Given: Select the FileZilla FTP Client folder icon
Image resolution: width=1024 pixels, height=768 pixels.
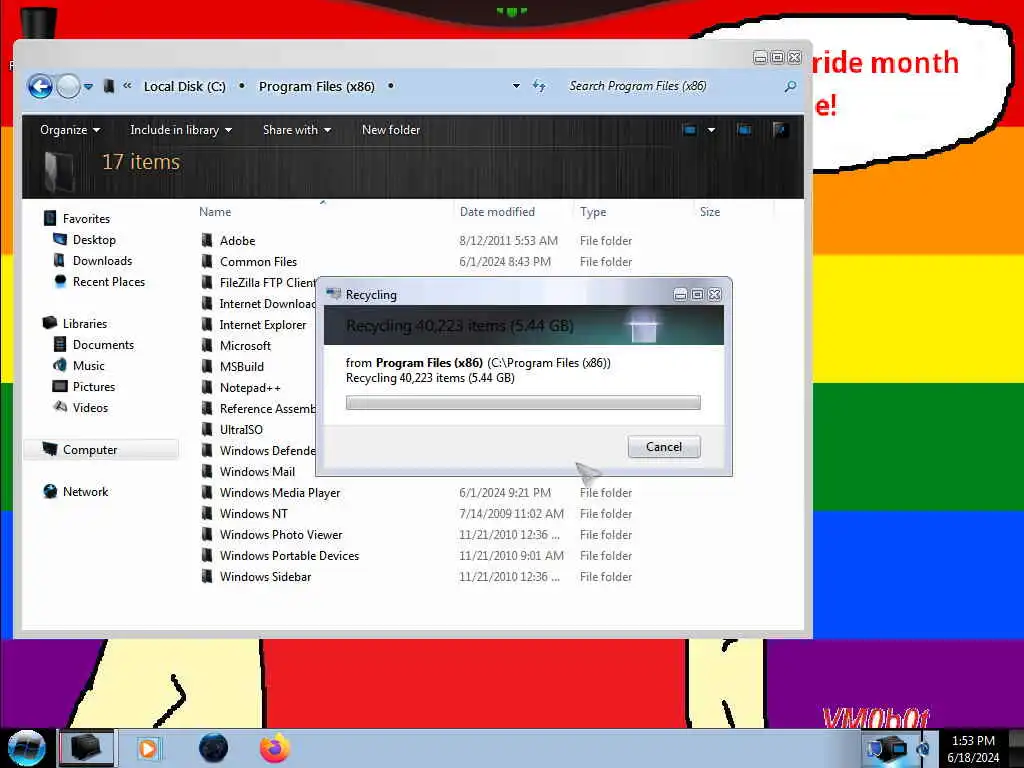Looking at the screenshot, I should 207,282.
